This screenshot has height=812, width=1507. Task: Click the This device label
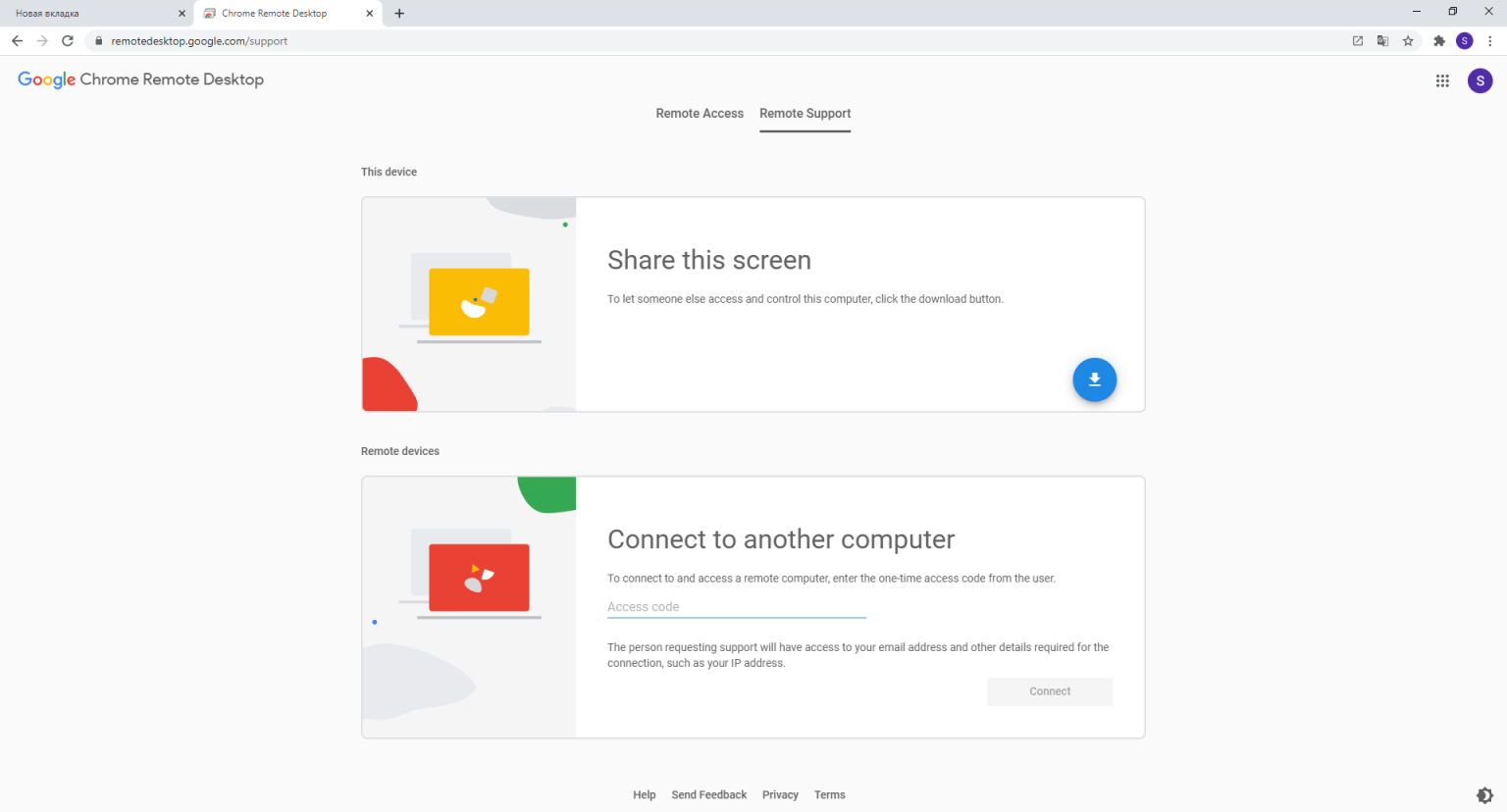click(x=389, y=172)
